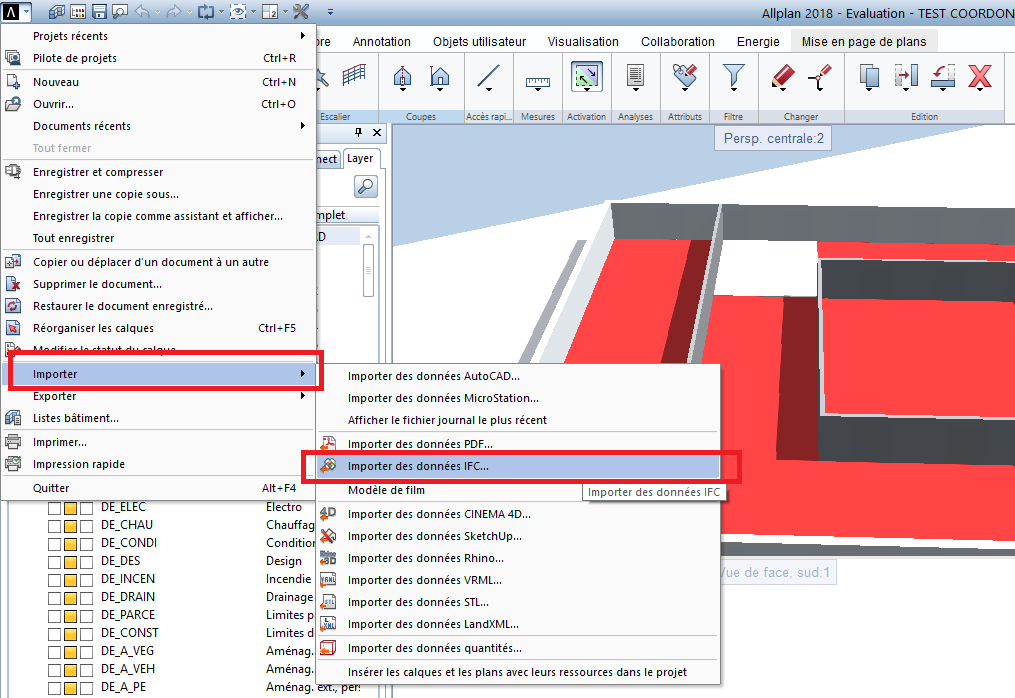The width and height of the screenshot is (1015, 698).
Task: Click the railing tool icon in Escalier group
Action: point(354,75)
